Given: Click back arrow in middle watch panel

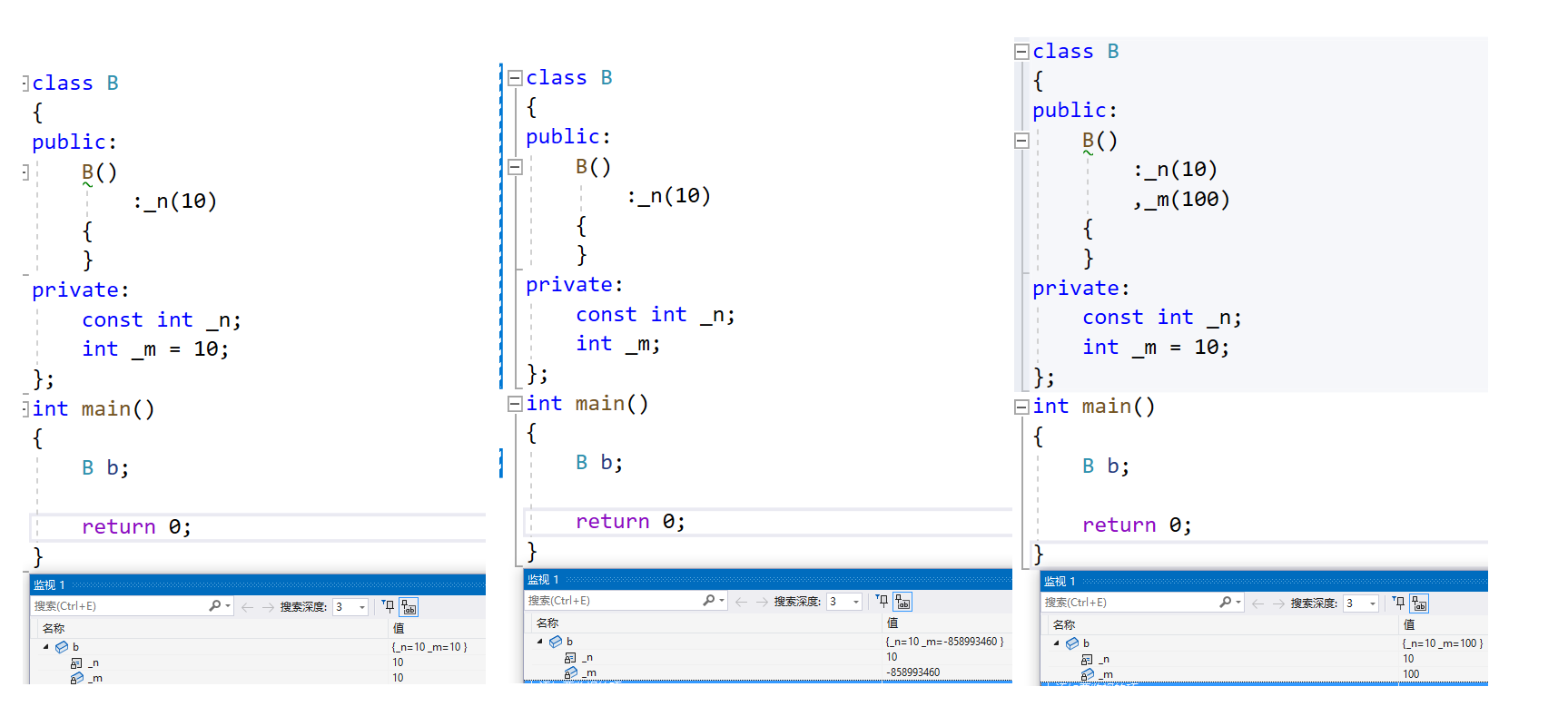Looking at the screenshot, I should click(741, 602).
